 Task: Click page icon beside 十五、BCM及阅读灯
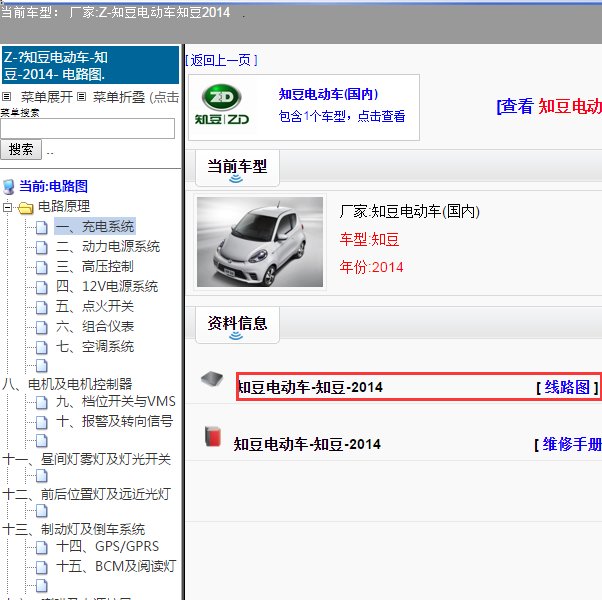coord(41,567)
